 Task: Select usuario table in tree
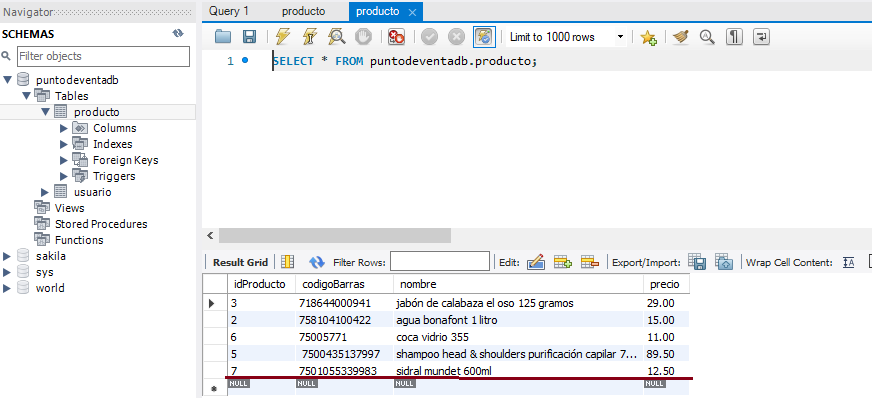click(92, 192)
